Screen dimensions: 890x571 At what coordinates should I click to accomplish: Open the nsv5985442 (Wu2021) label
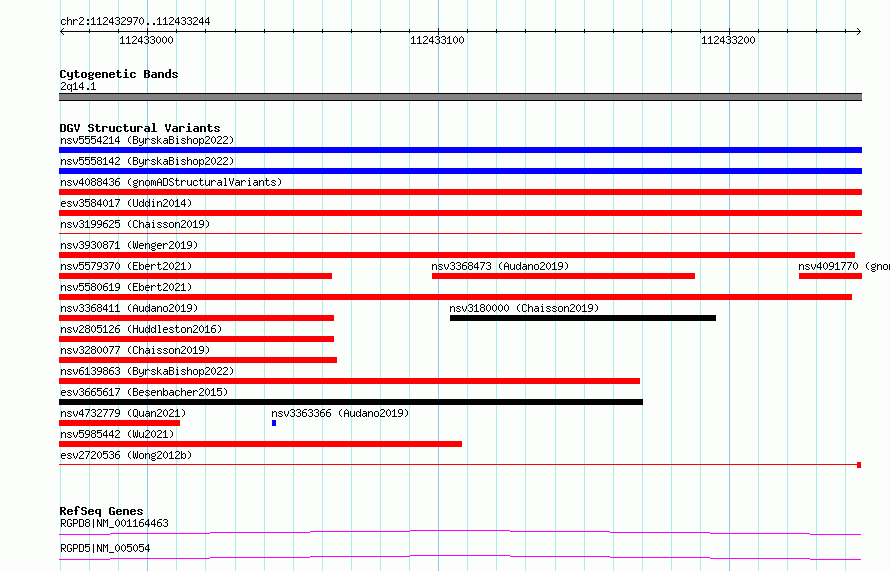pyautogui.click(x=117, y=434)
